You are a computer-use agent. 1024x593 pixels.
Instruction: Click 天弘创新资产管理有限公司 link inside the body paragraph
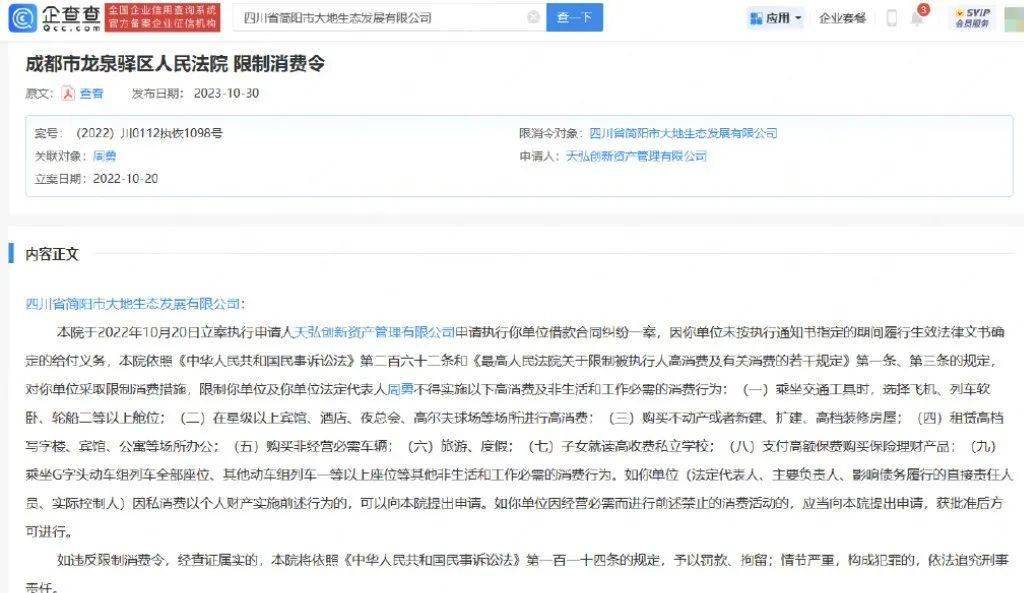(375, 332)
